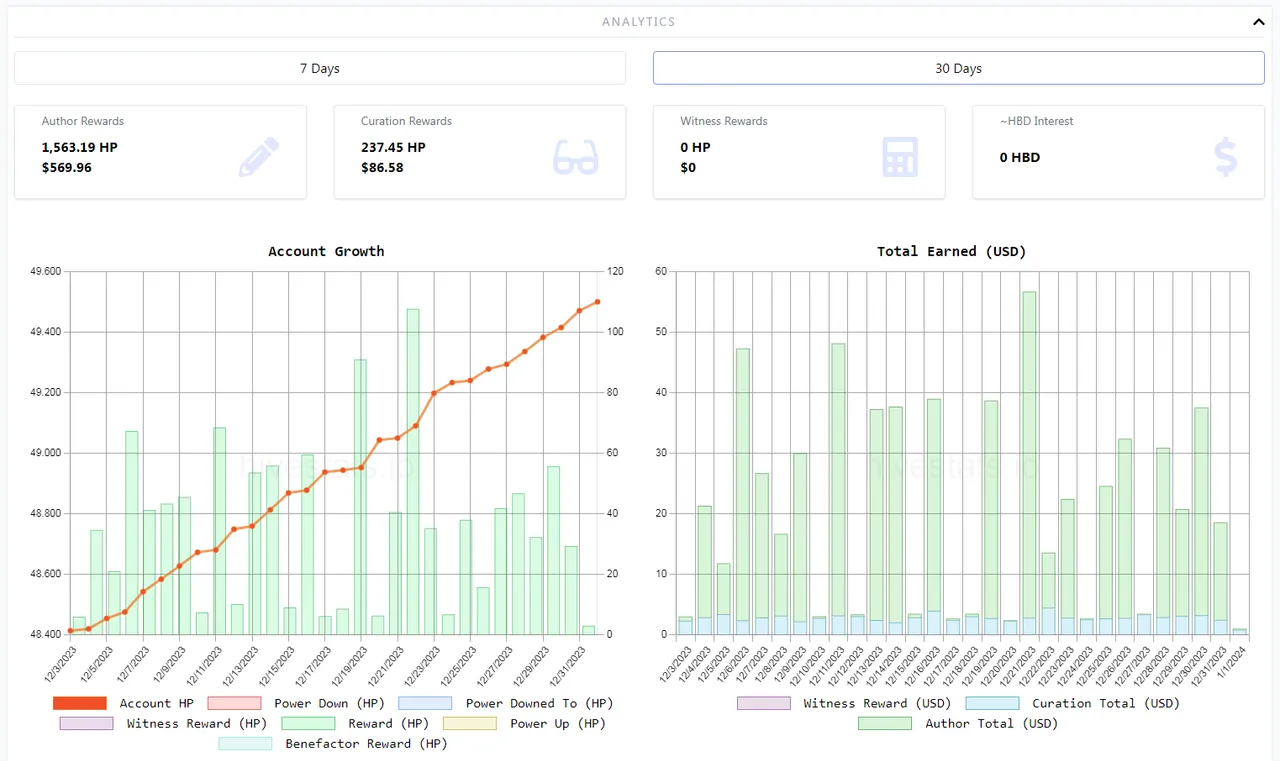Toggle the Curation Total (USD) legend swatch
The height and width of the screenshot is (761, 1280).
[x=992, y=703]
